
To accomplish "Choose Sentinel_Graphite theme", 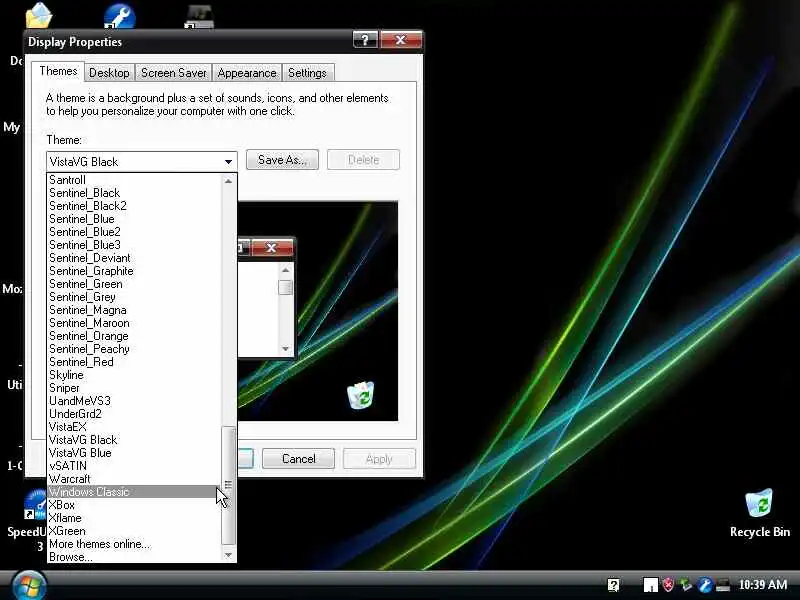I will (x=135, y=271).
